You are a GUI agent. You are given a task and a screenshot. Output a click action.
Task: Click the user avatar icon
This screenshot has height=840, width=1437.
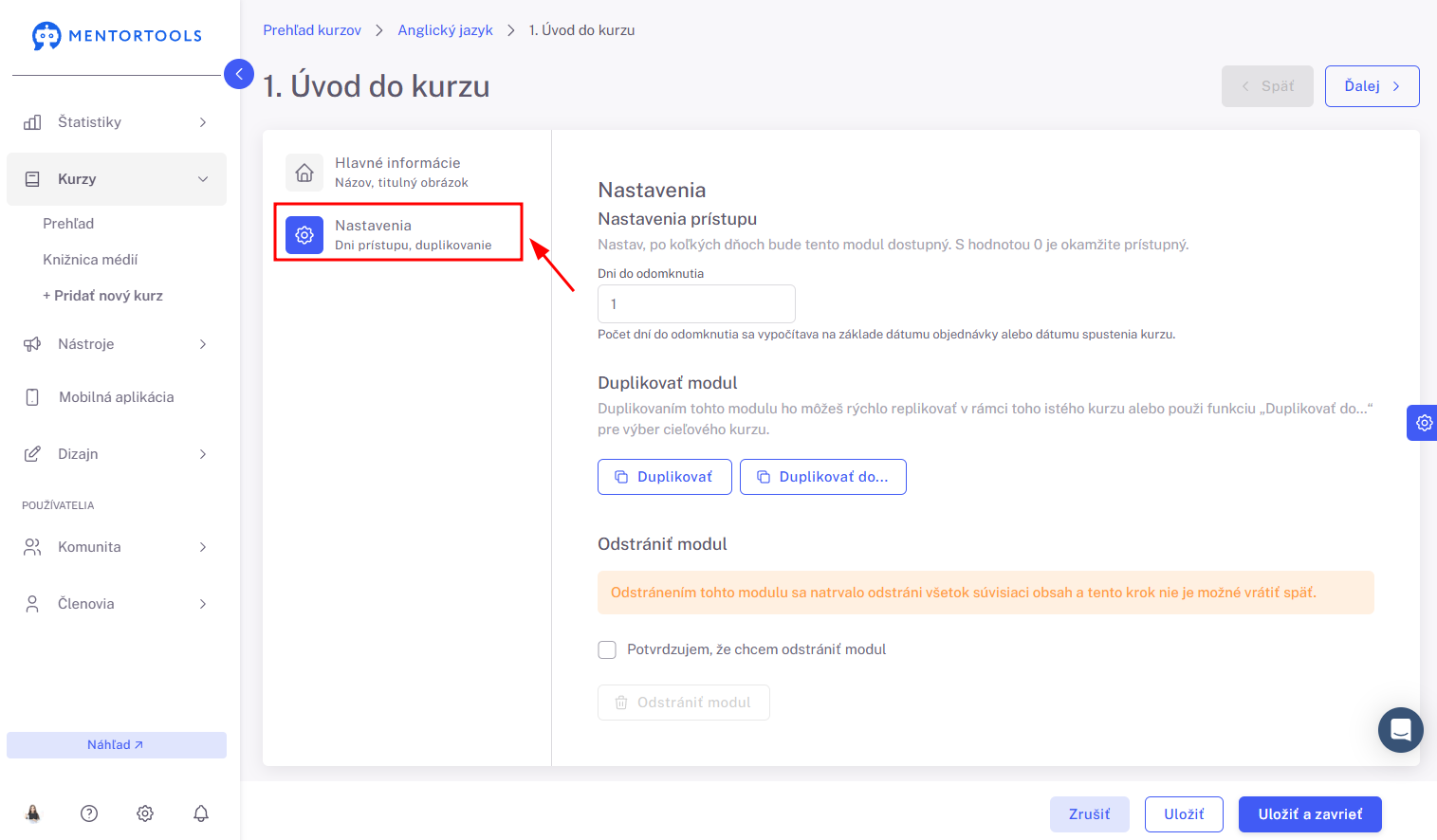click(x=33, y=813)
